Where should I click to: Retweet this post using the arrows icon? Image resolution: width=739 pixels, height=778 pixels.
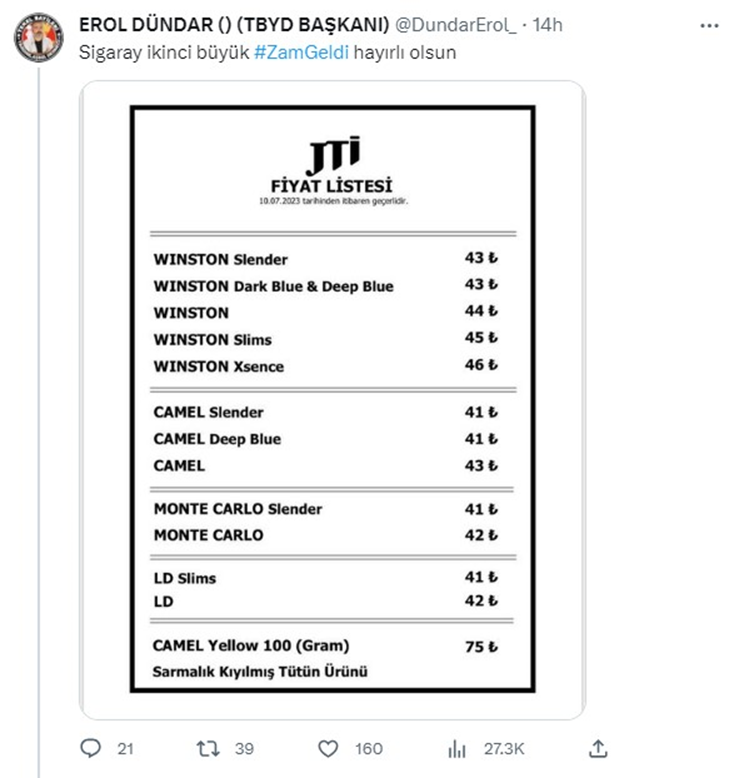tap(209, 748)
